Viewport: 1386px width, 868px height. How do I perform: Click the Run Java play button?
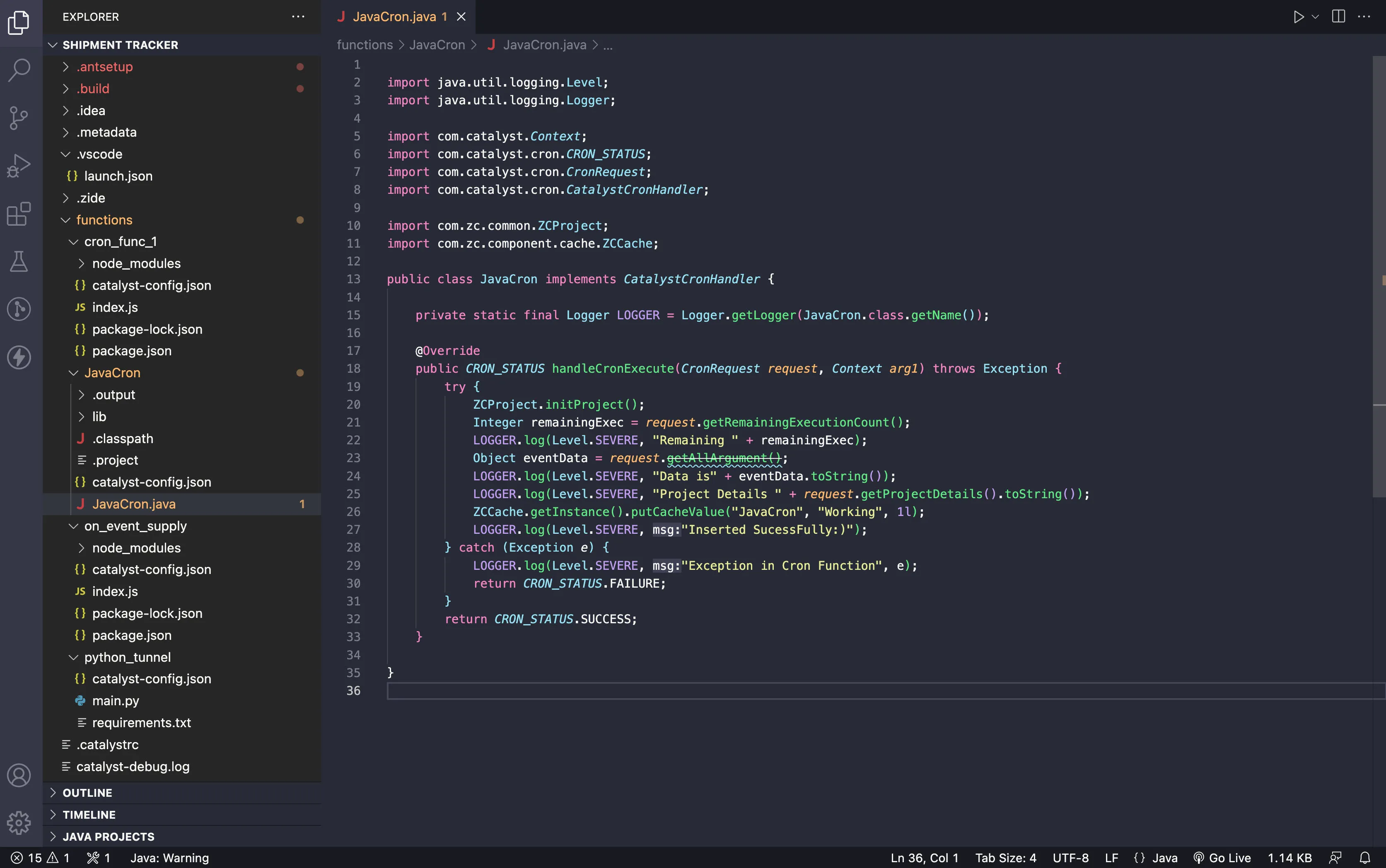pos(1298,17)
